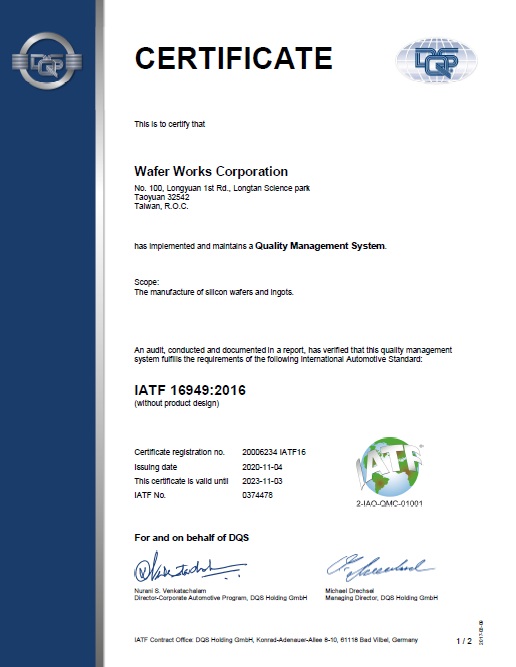Screen dimensions: 516x667
Task: Click the IATF globe logo
Action: pyautogui.click(x=388, y=467)
